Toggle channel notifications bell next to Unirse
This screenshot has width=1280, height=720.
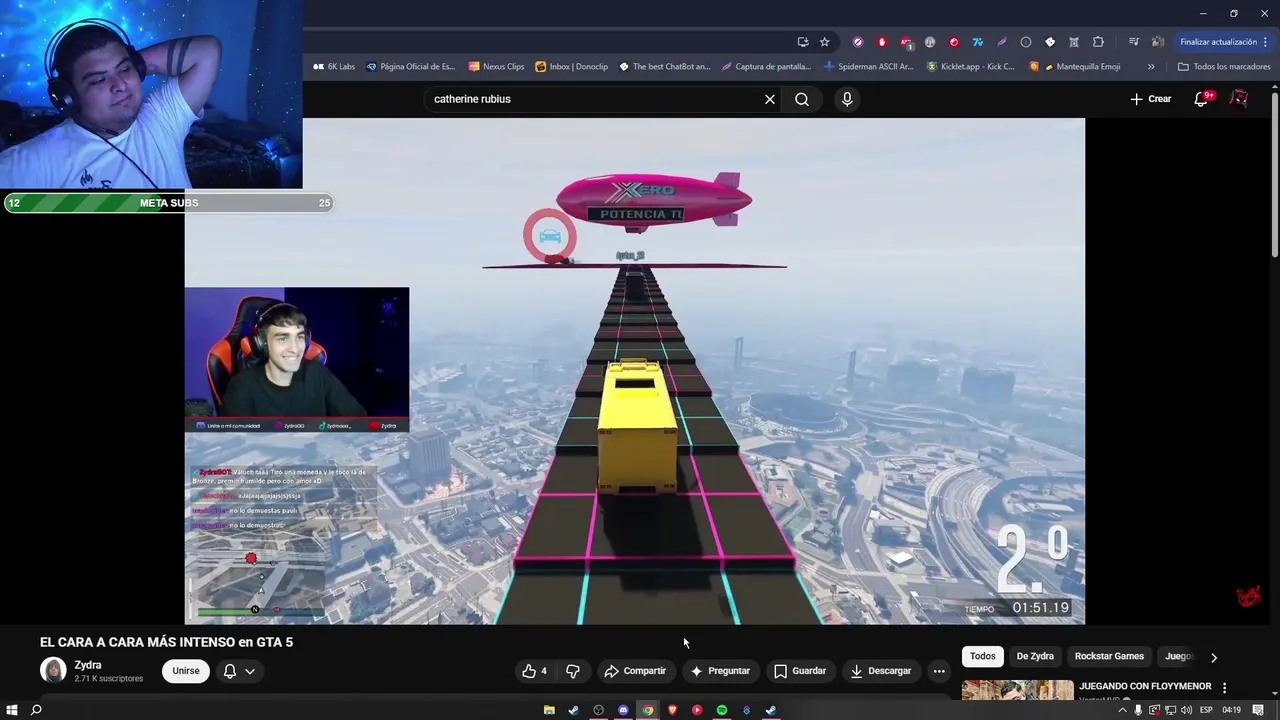coord(230,671)
